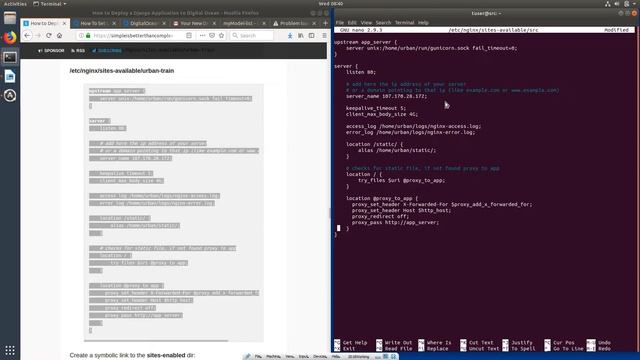
Task: Switch to 'mpModel-list' tab
Action: click(x=244, y=23)
